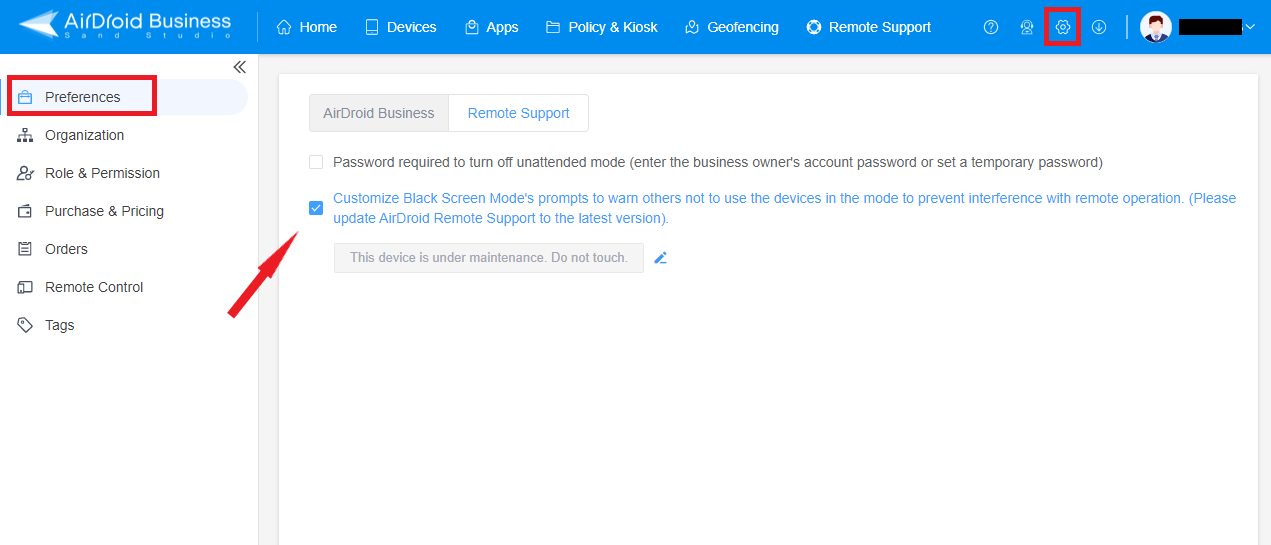
Task: Click the Devices tablet icon
Action: [x=372, y=27]
